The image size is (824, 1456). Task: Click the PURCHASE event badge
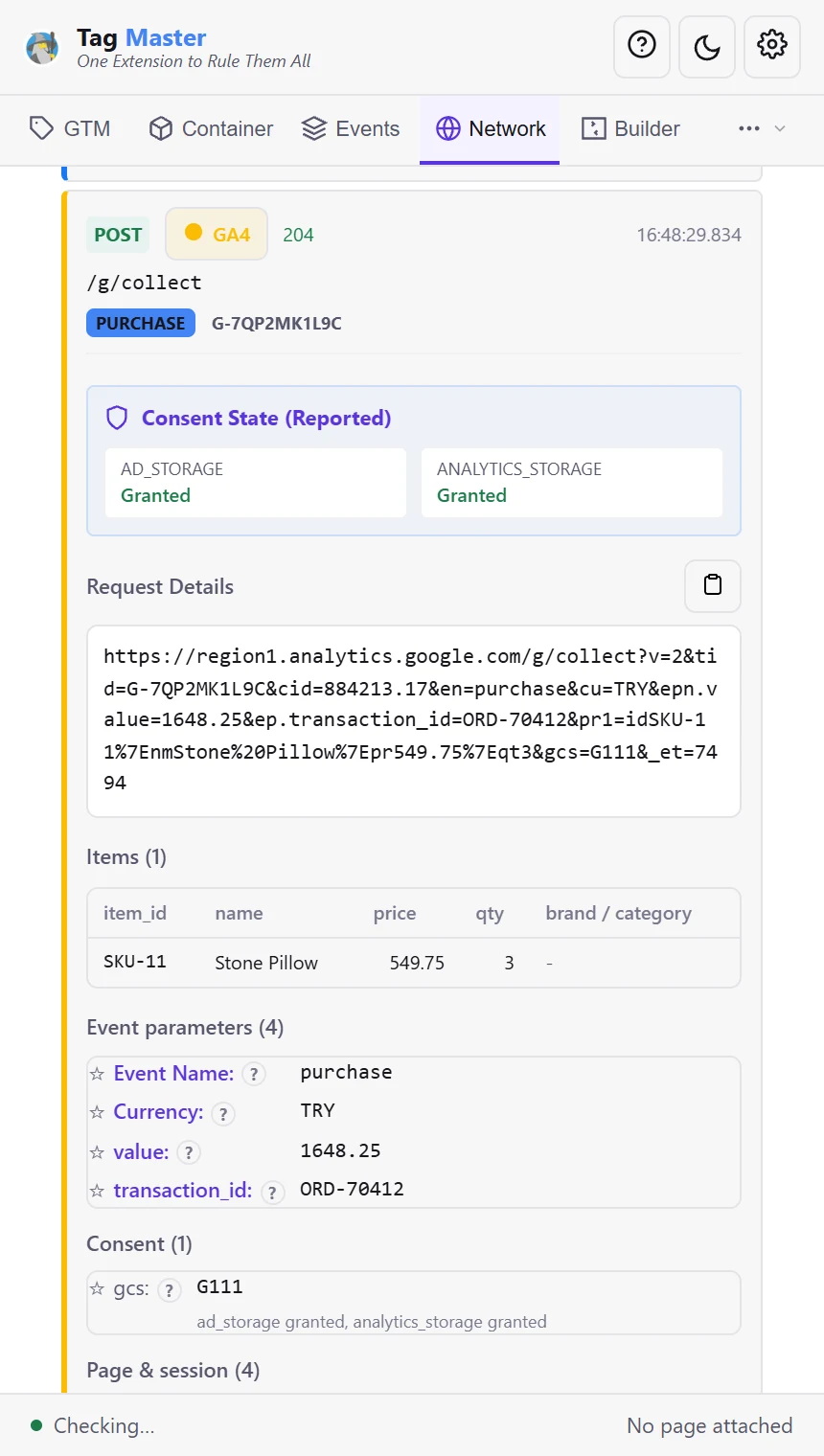click(x=141, y=323)
